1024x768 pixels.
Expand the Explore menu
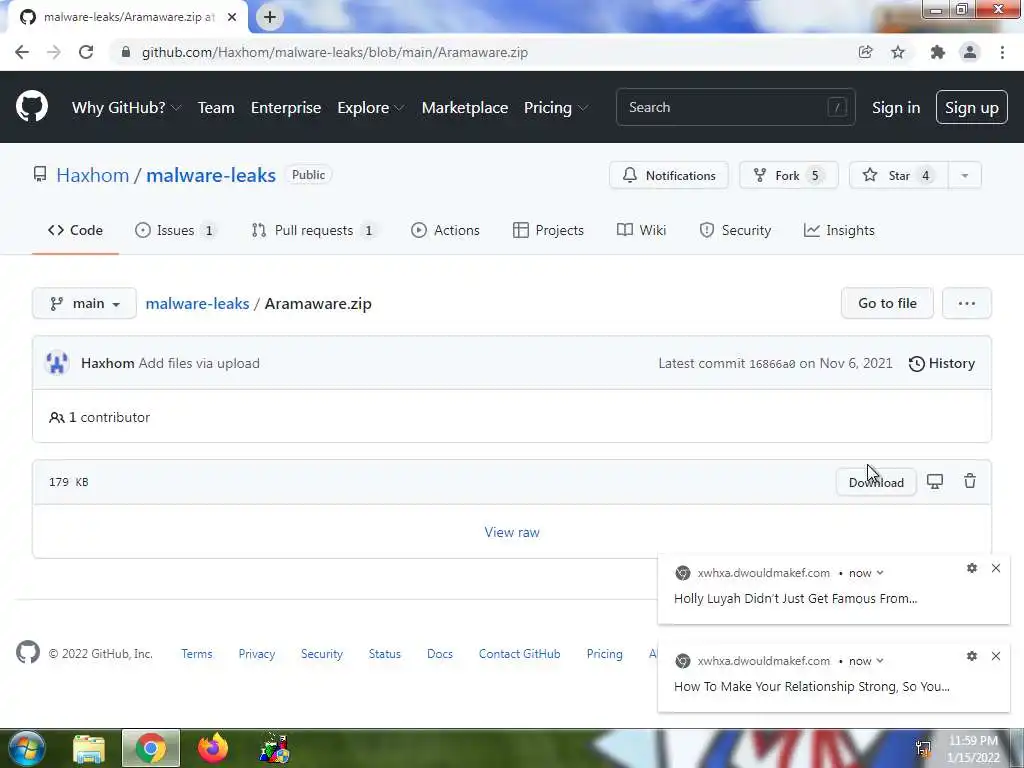coord(370,108)
